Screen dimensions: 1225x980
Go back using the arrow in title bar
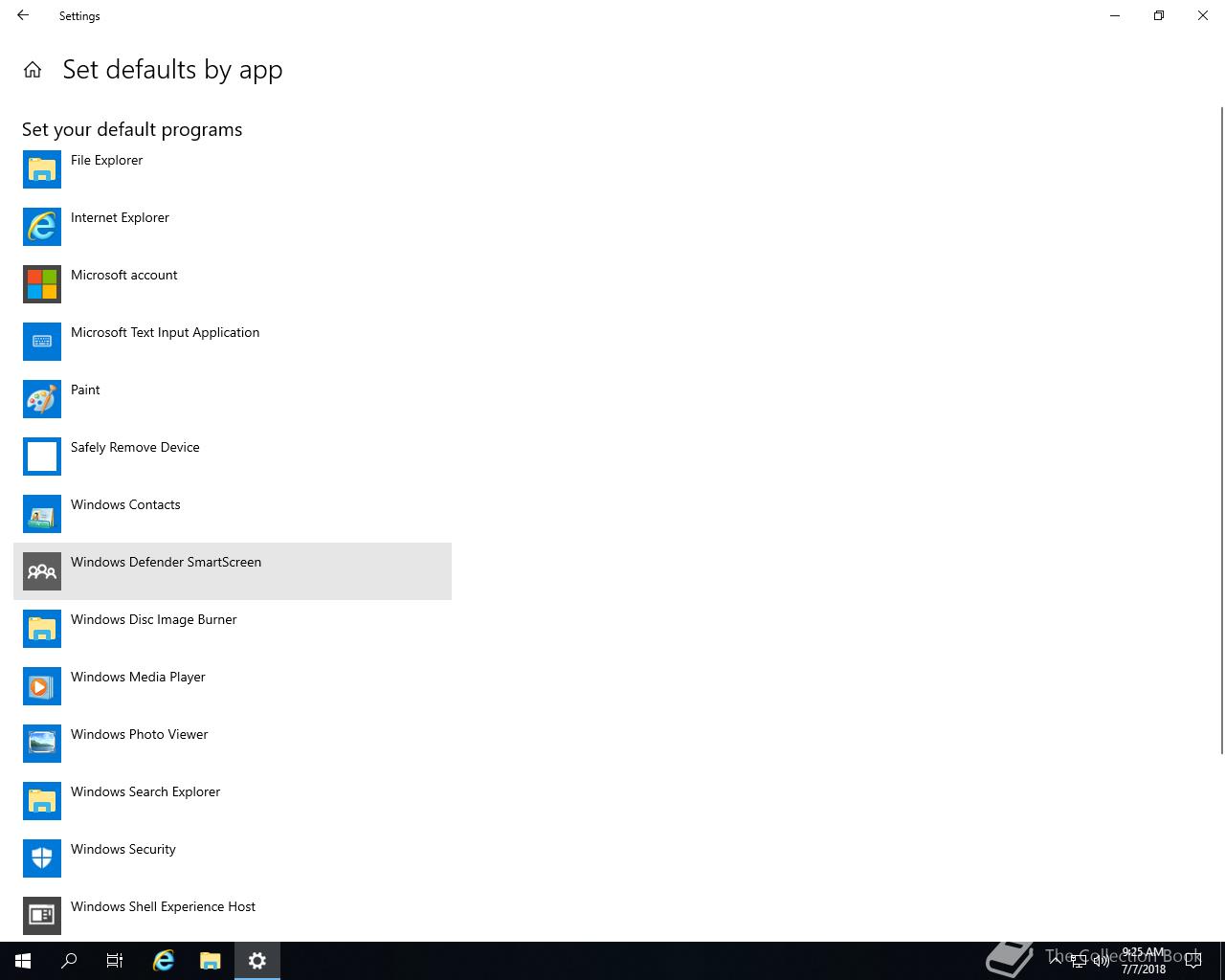[x=23, y=15]
